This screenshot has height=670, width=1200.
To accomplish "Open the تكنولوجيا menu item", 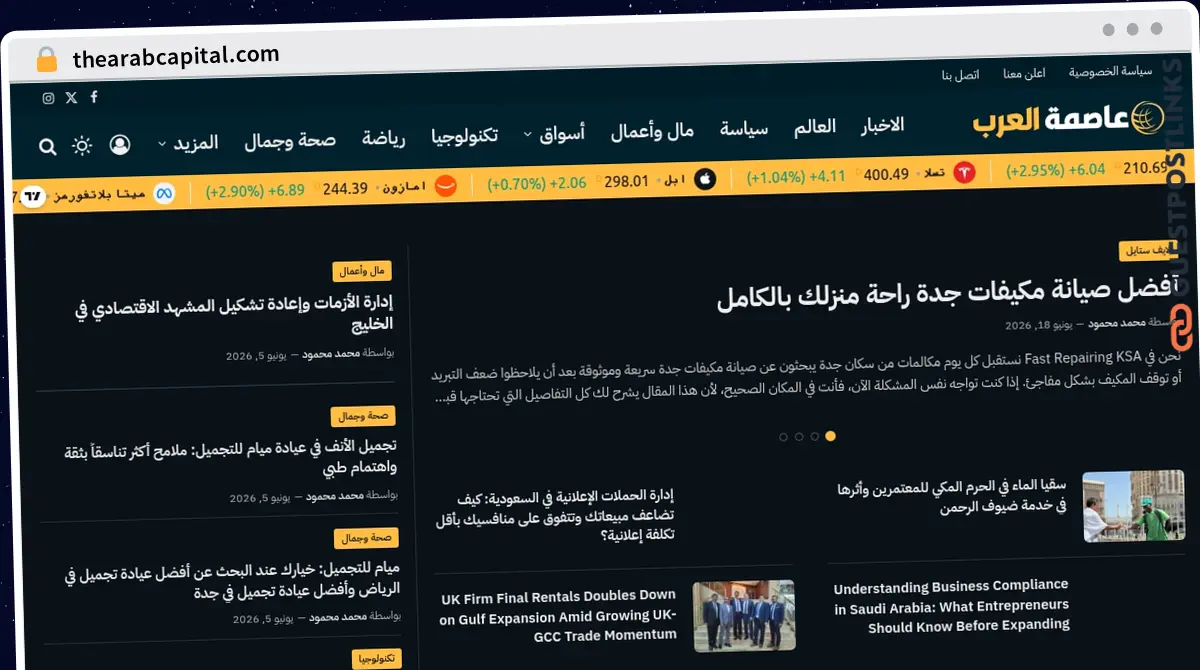I will [x=464, y=136].
